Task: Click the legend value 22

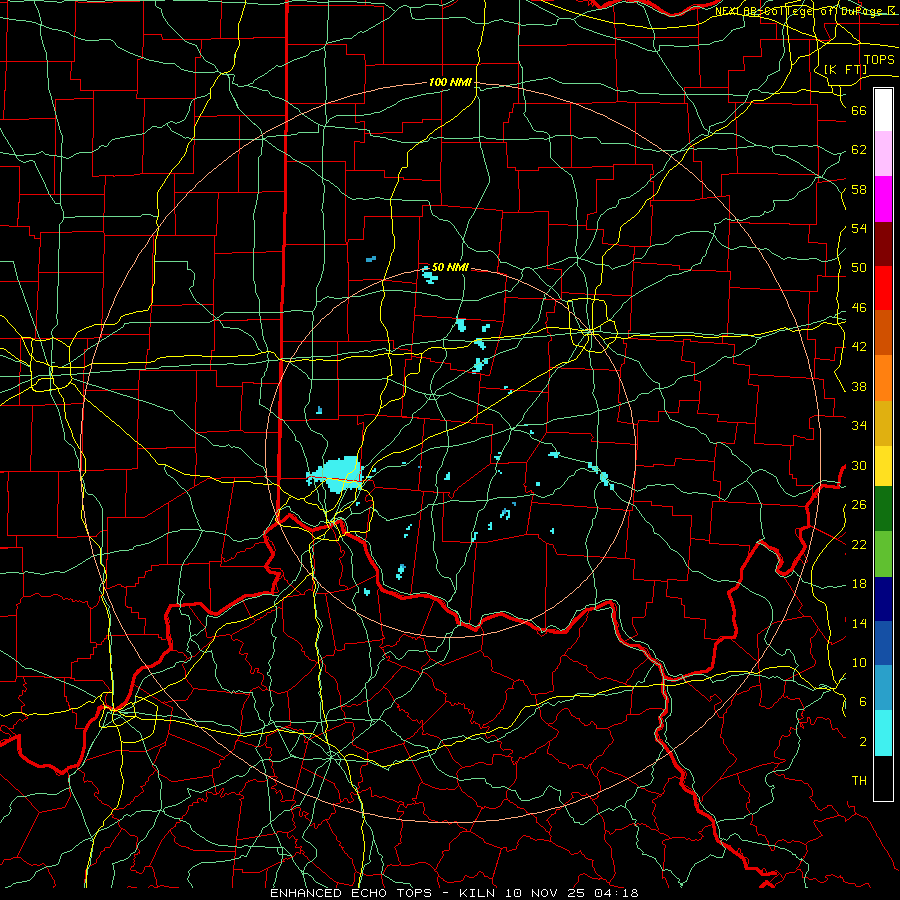Action: pos(859,544)
